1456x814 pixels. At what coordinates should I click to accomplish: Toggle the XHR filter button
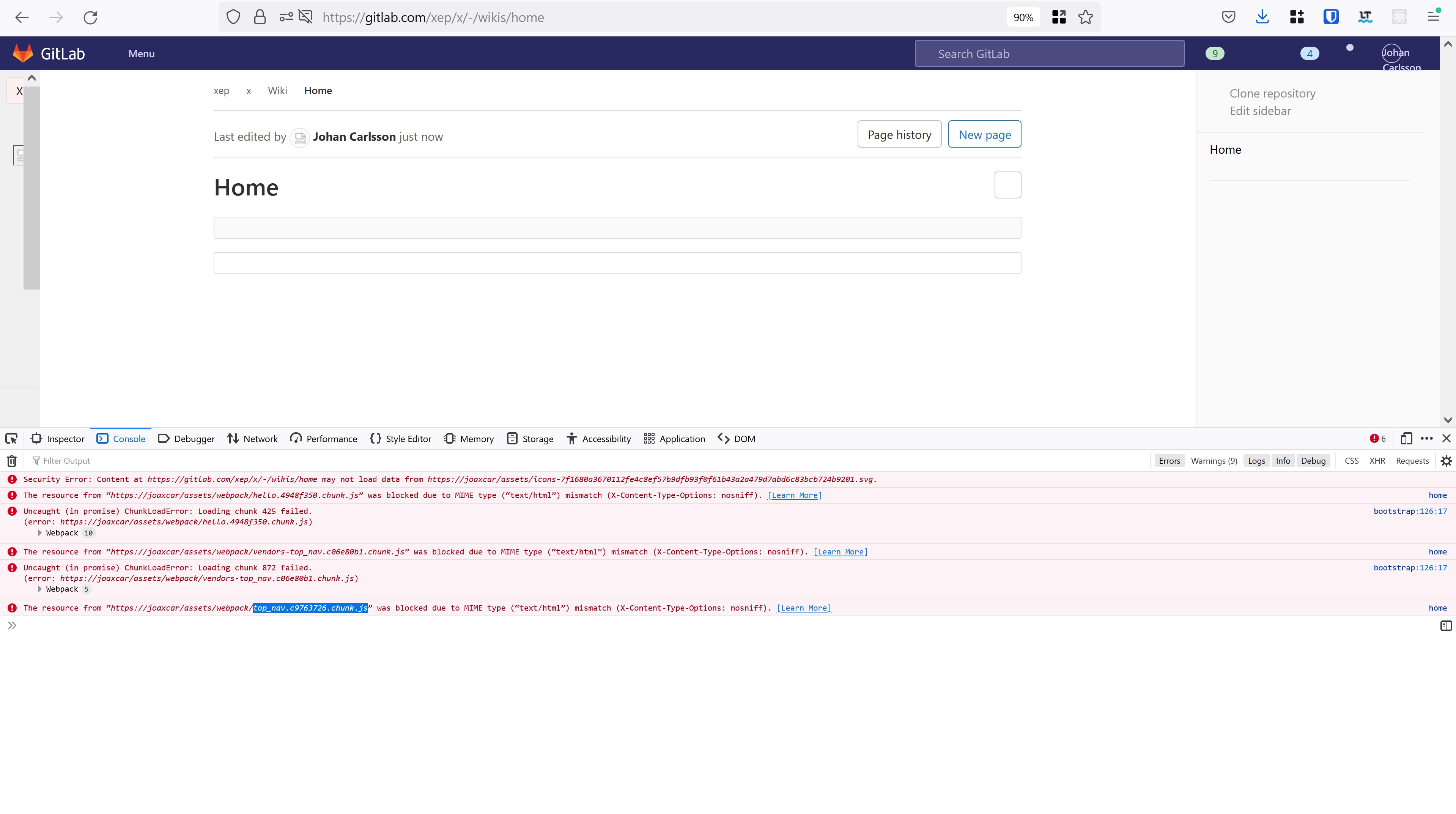point(1377,461)
